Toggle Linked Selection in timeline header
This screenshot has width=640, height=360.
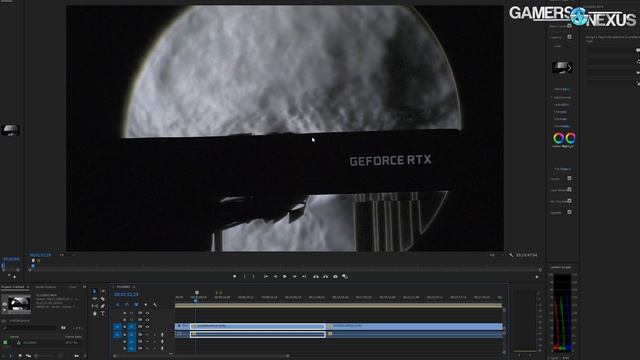coord(136,304)
